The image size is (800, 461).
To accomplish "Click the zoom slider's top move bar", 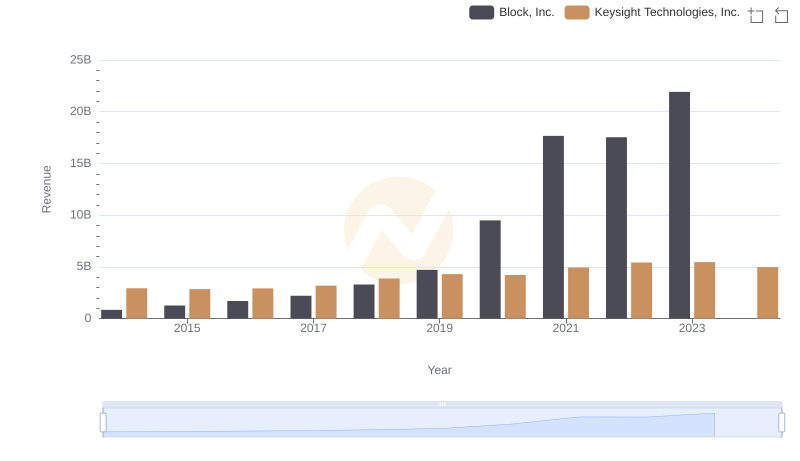I will (x=442, y=404).
